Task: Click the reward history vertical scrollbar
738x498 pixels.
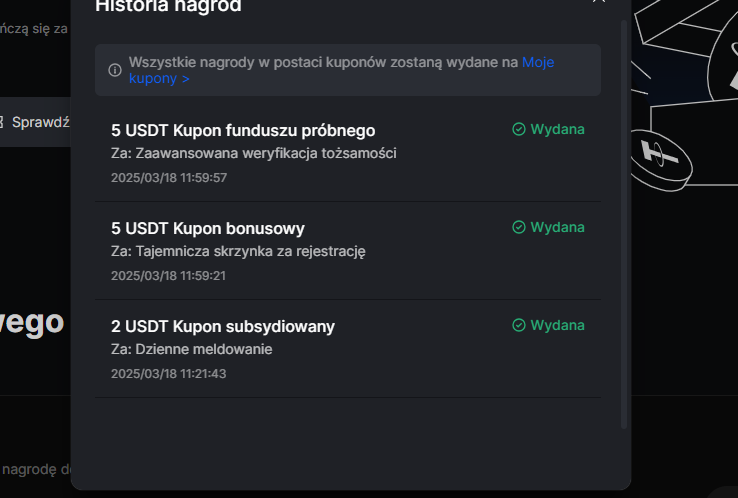Action: [625, 220]
